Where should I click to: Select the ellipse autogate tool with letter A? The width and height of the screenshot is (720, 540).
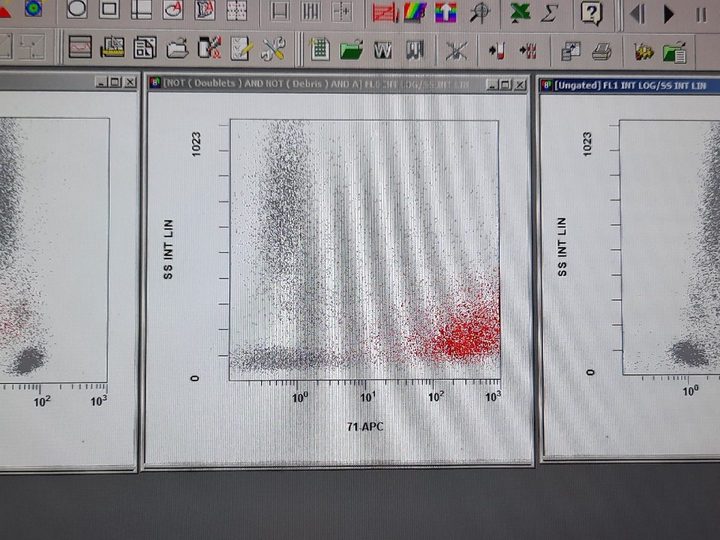173,10
